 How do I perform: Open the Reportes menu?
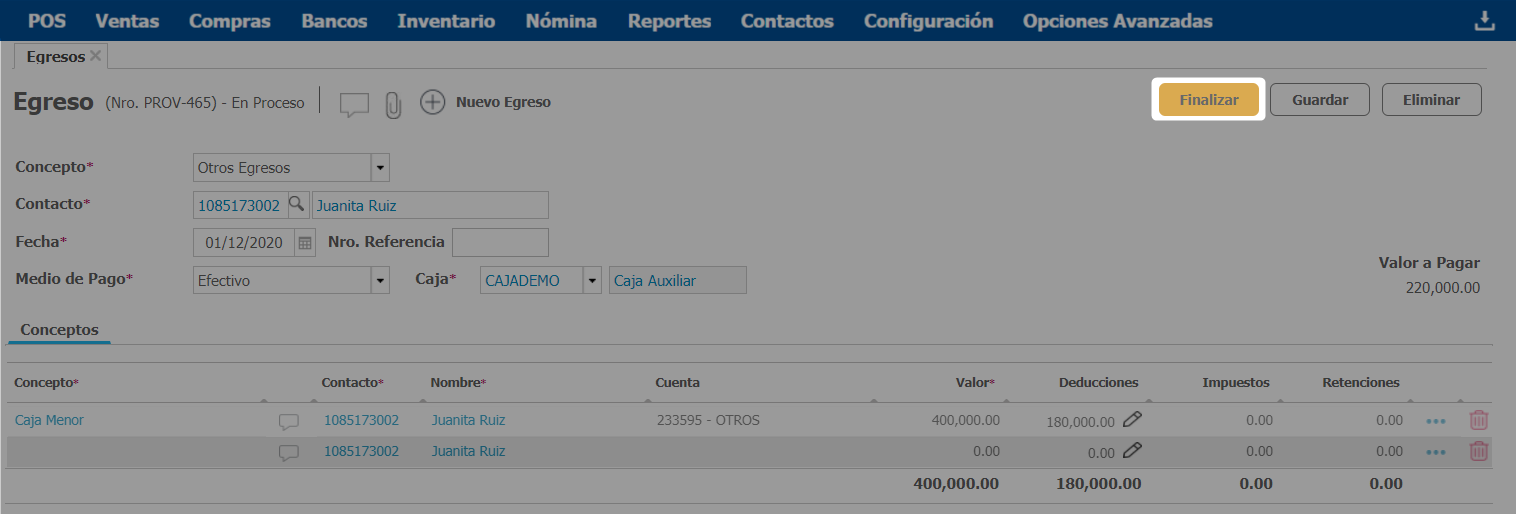[669, 21]
